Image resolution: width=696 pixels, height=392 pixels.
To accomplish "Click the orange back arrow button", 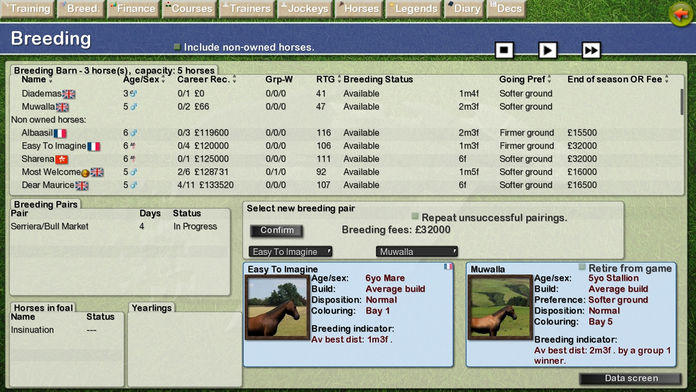I will click(681, 14).
